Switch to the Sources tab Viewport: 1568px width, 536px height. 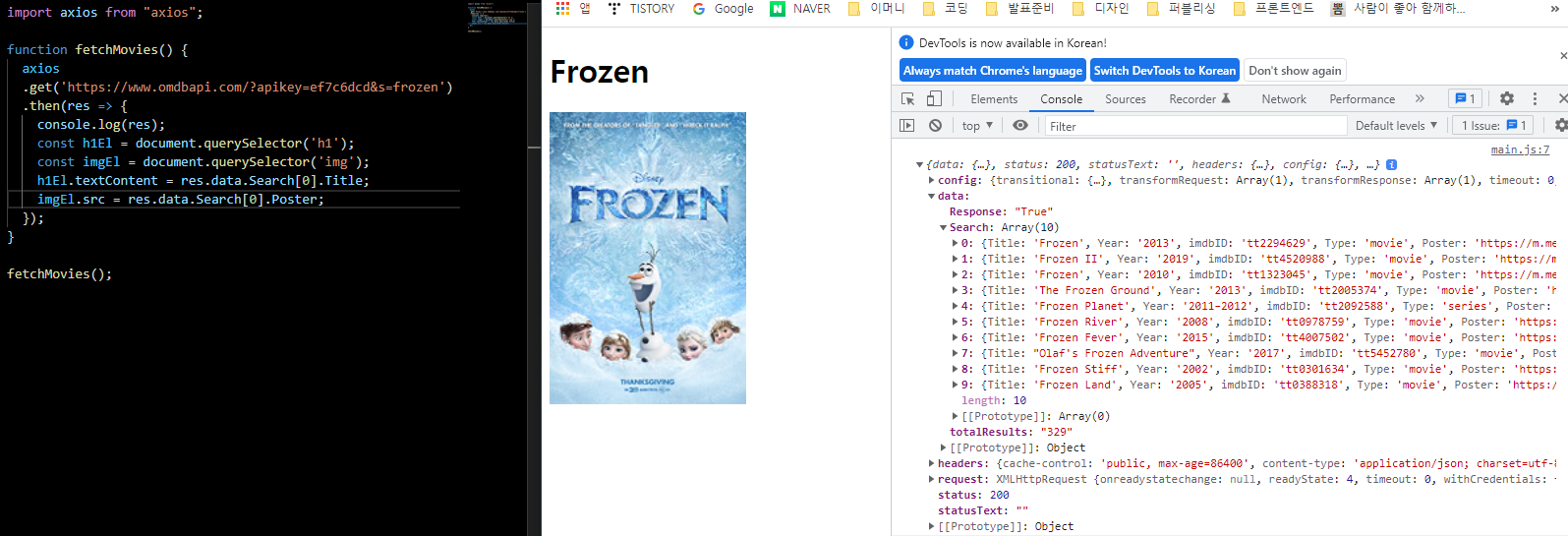[1125, 99]
